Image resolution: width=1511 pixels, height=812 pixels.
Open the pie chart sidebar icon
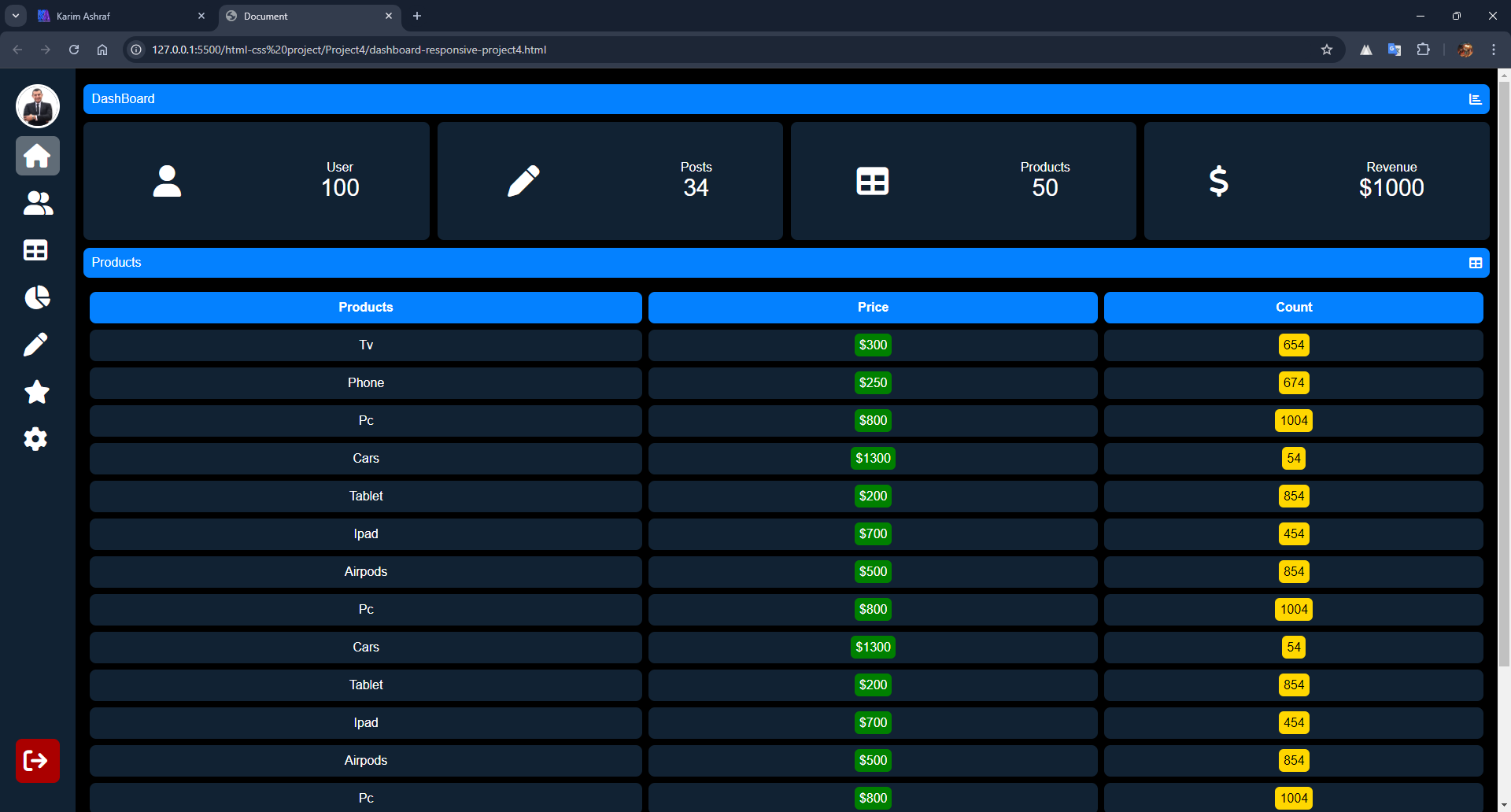[37, 297]
